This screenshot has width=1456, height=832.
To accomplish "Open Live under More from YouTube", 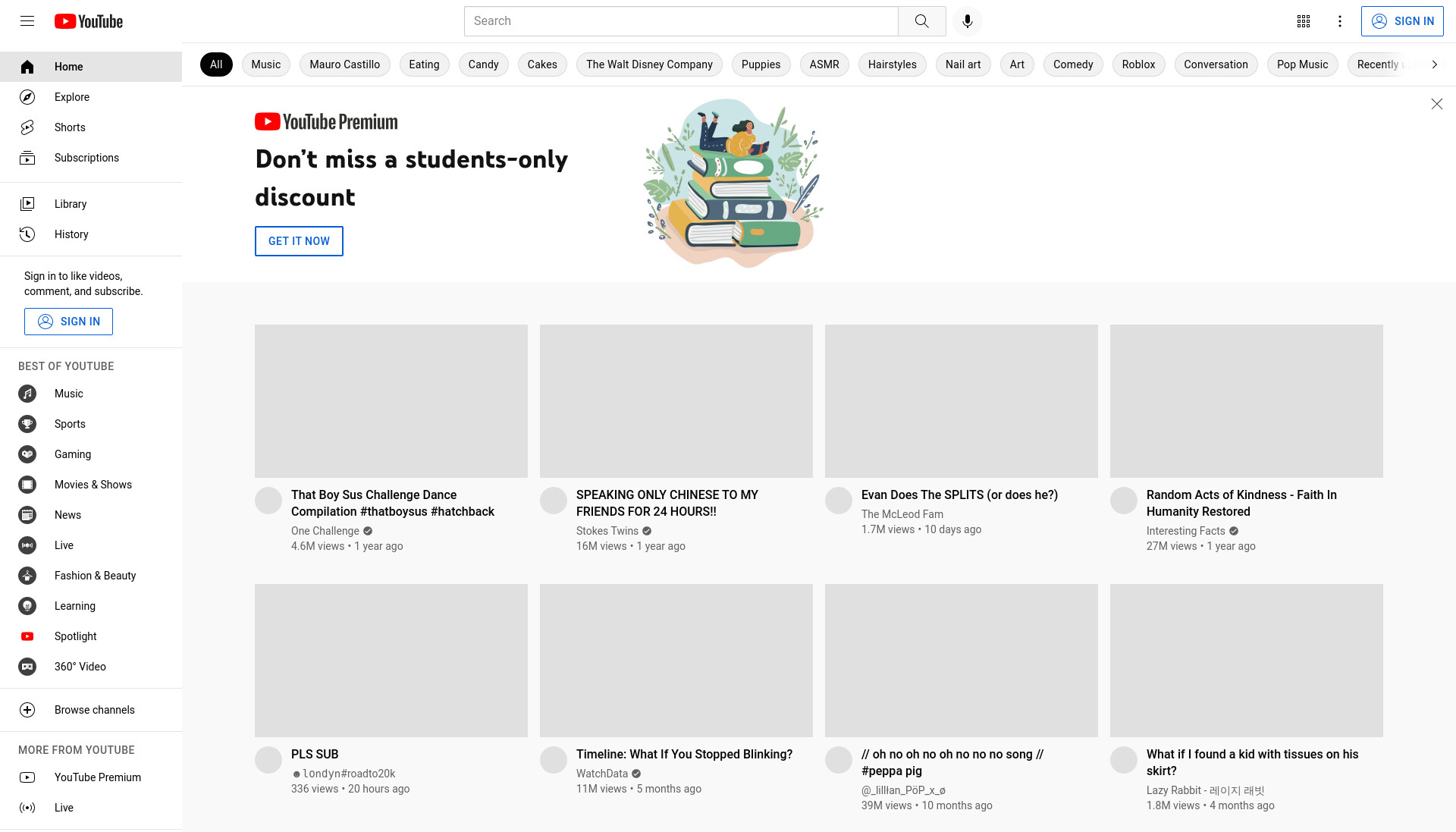I will click(91, 808).
